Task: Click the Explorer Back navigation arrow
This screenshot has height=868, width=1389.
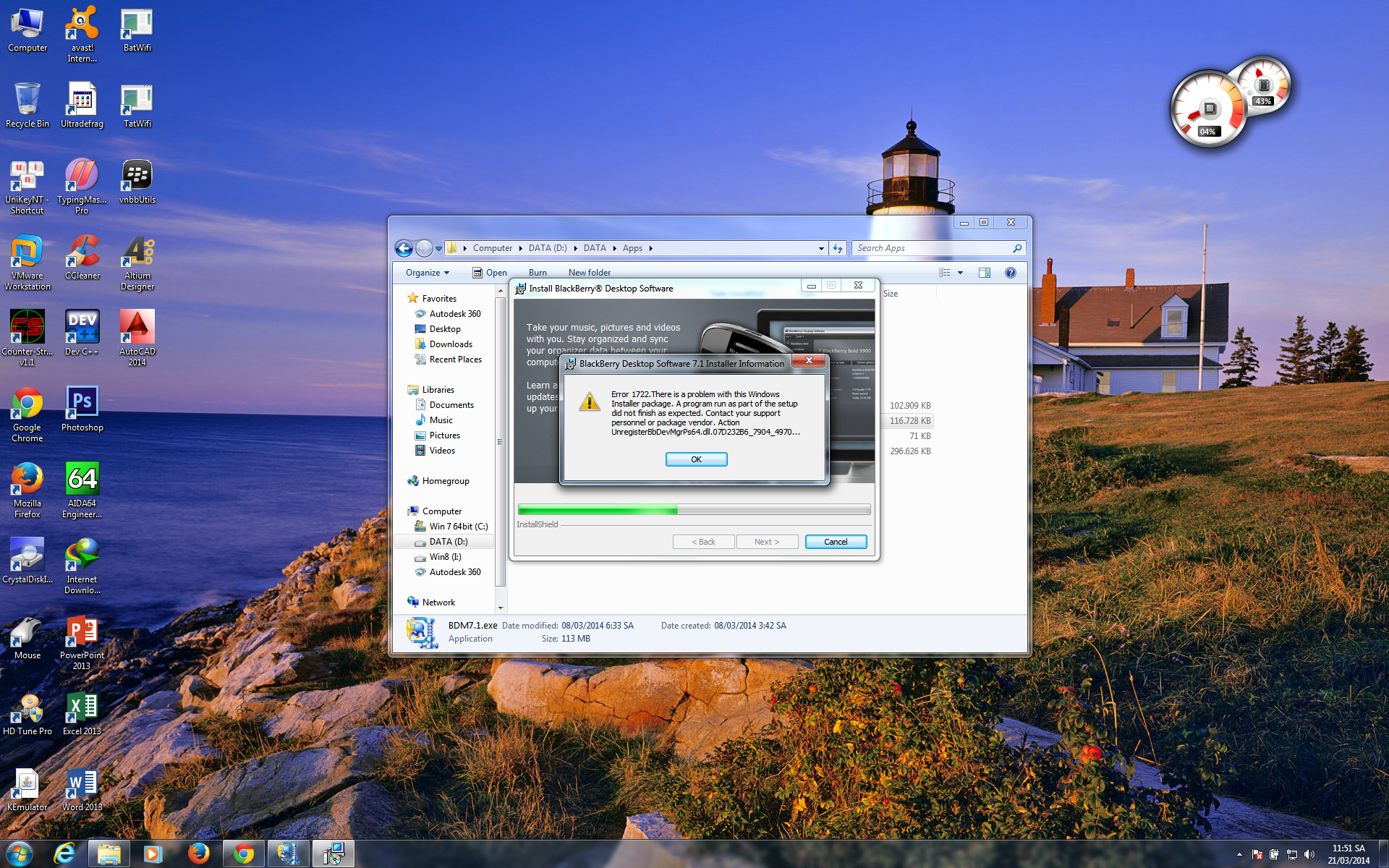Action: tap(404, 248)
